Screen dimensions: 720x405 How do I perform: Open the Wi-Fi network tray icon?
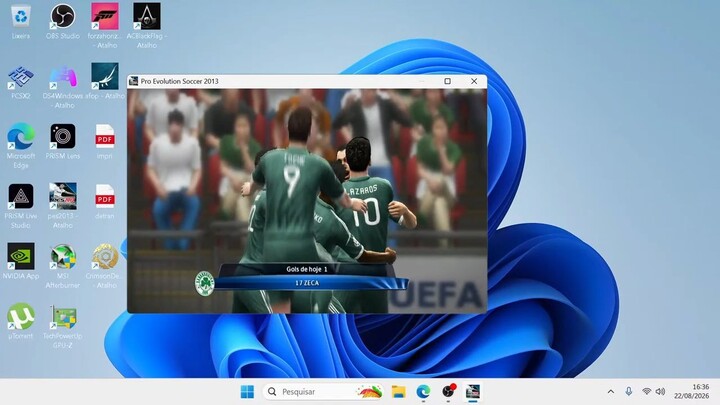pos(647,392)
